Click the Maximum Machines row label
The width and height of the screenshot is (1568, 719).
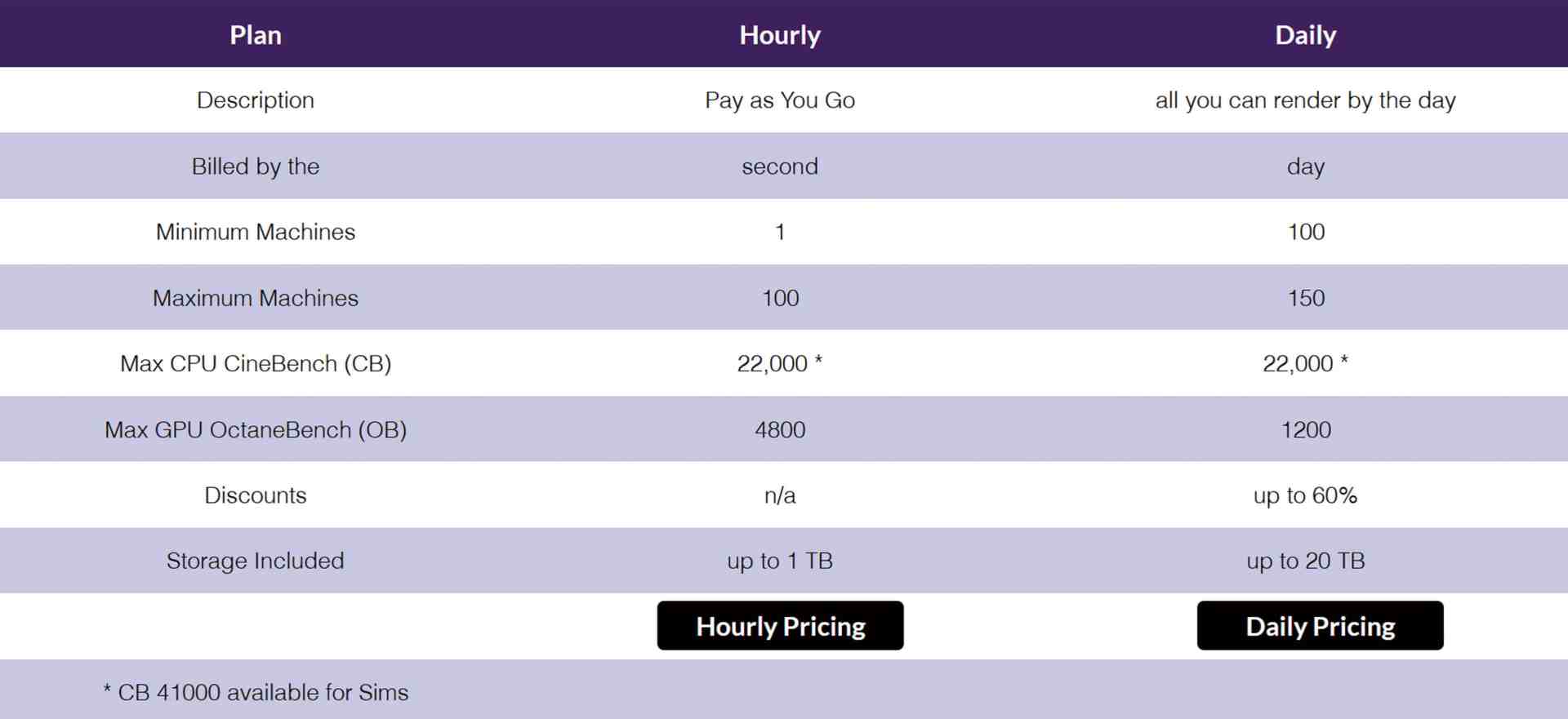255,297
